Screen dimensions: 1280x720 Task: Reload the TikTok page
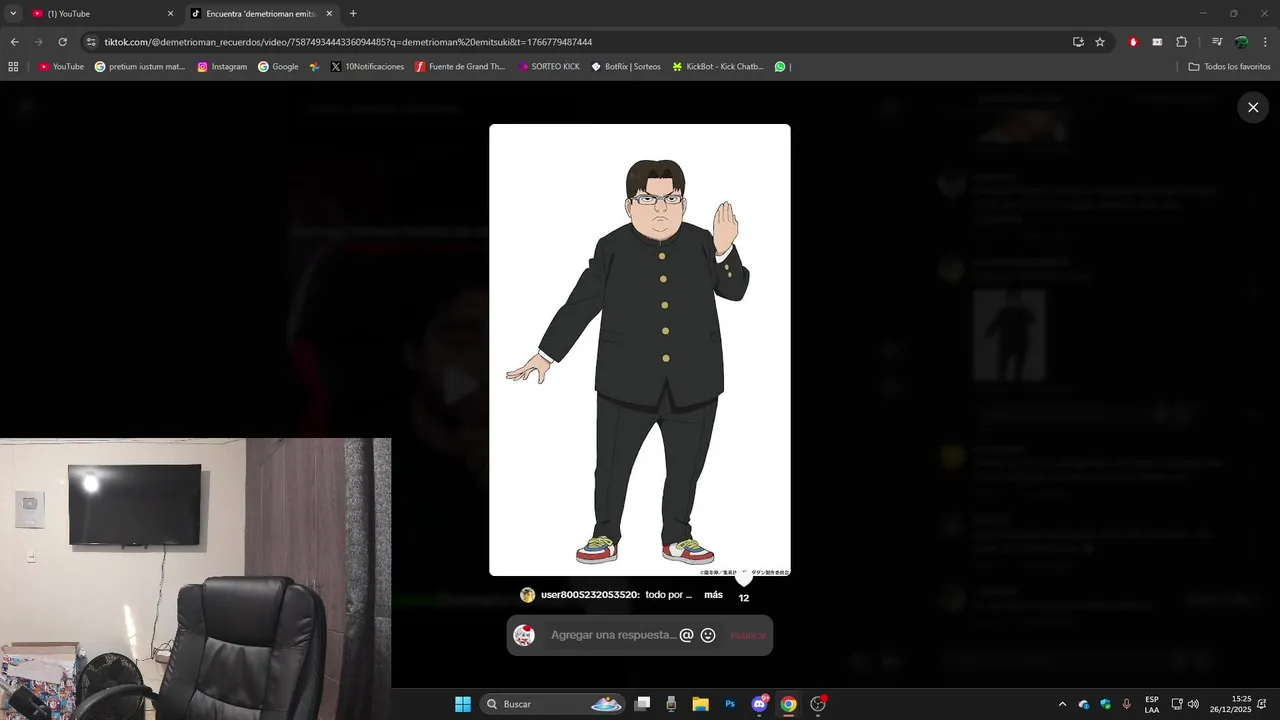[63, 42]
